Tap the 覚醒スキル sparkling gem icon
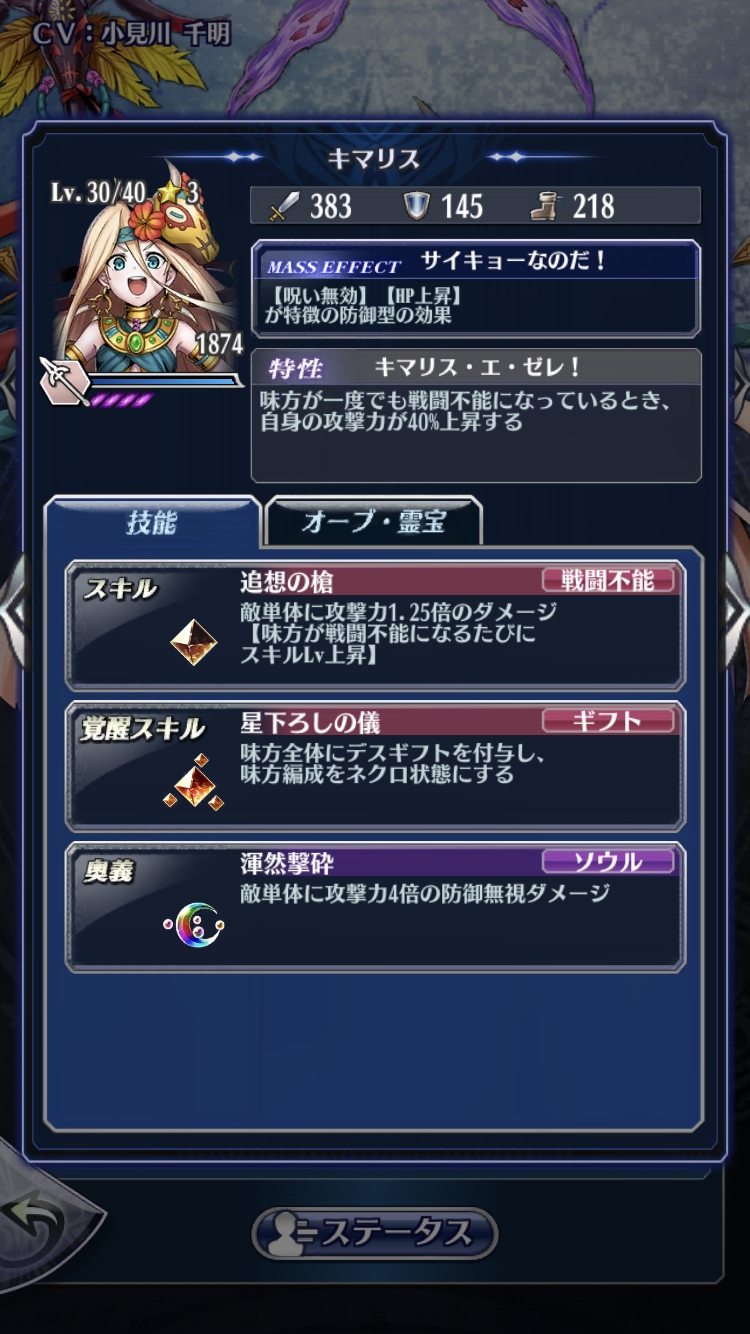The width and height of the screenshot is (750, 1334). click(x=193, y=783)
